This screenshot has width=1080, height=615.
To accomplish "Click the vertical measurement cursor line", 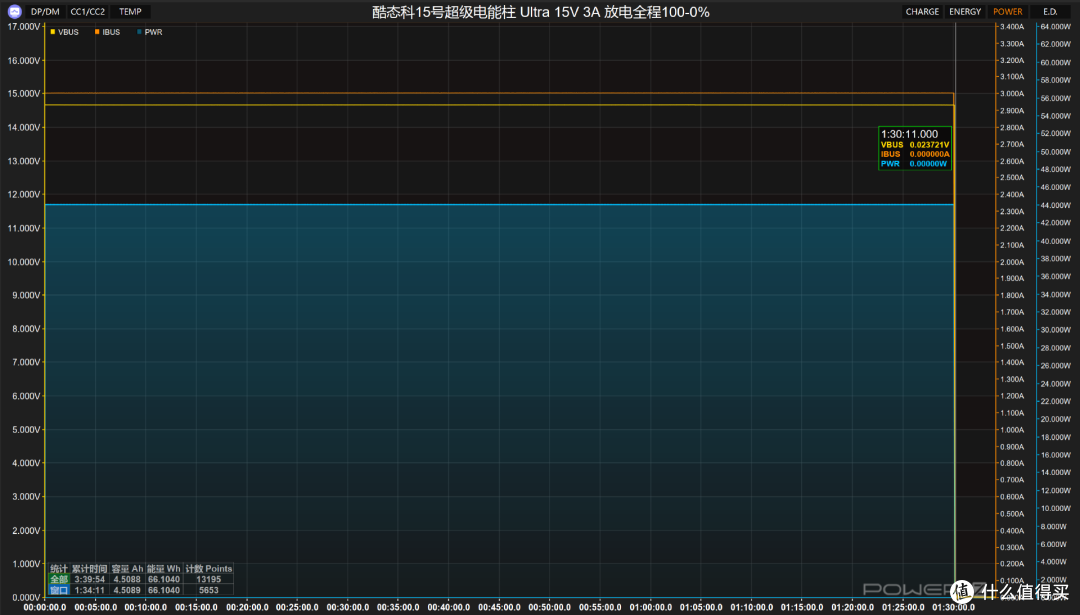I will [955, 310].
